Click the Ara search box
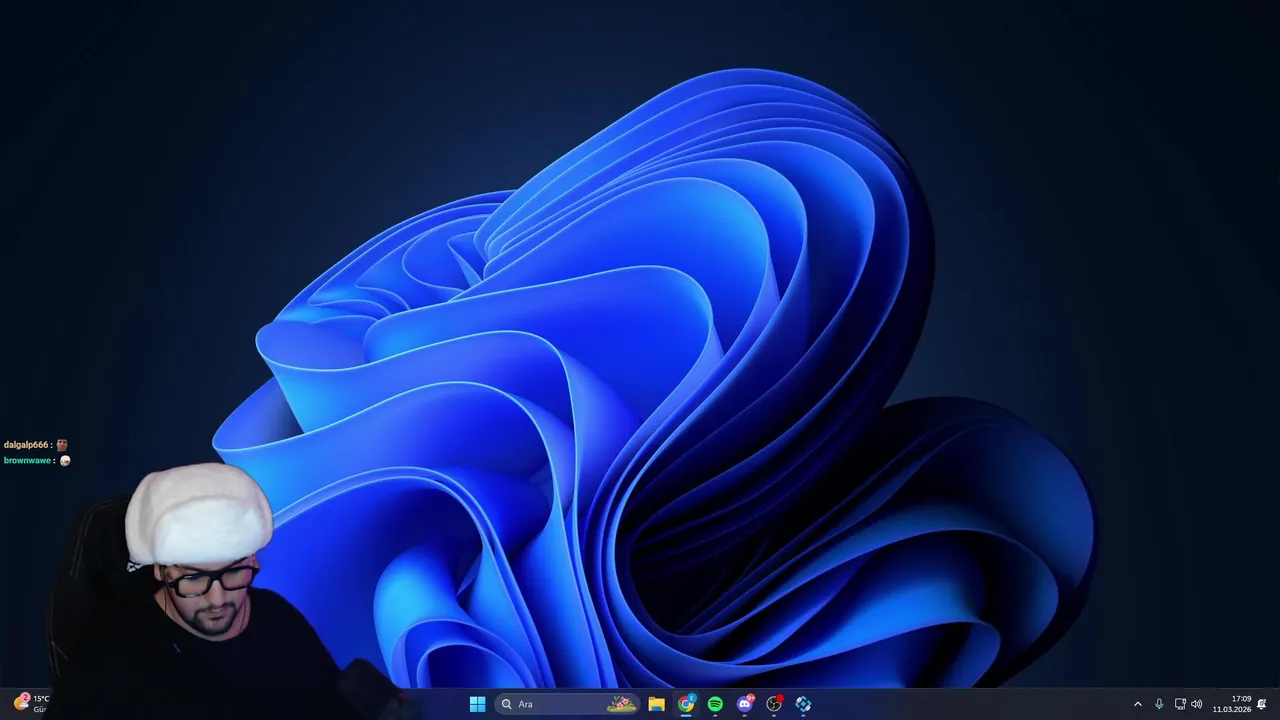 567,704
